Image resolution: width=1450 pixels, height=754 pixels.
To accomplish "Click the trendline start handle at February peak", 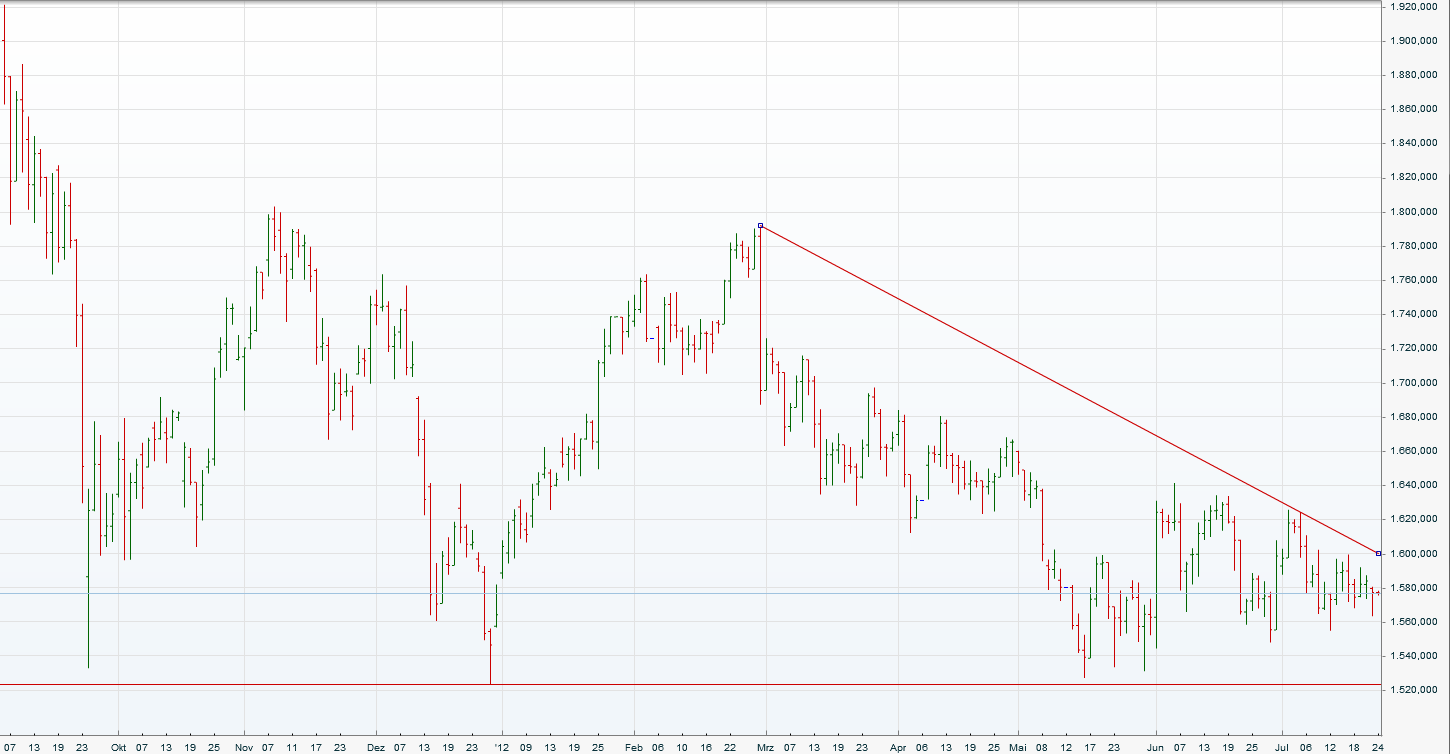I will 761,226.
